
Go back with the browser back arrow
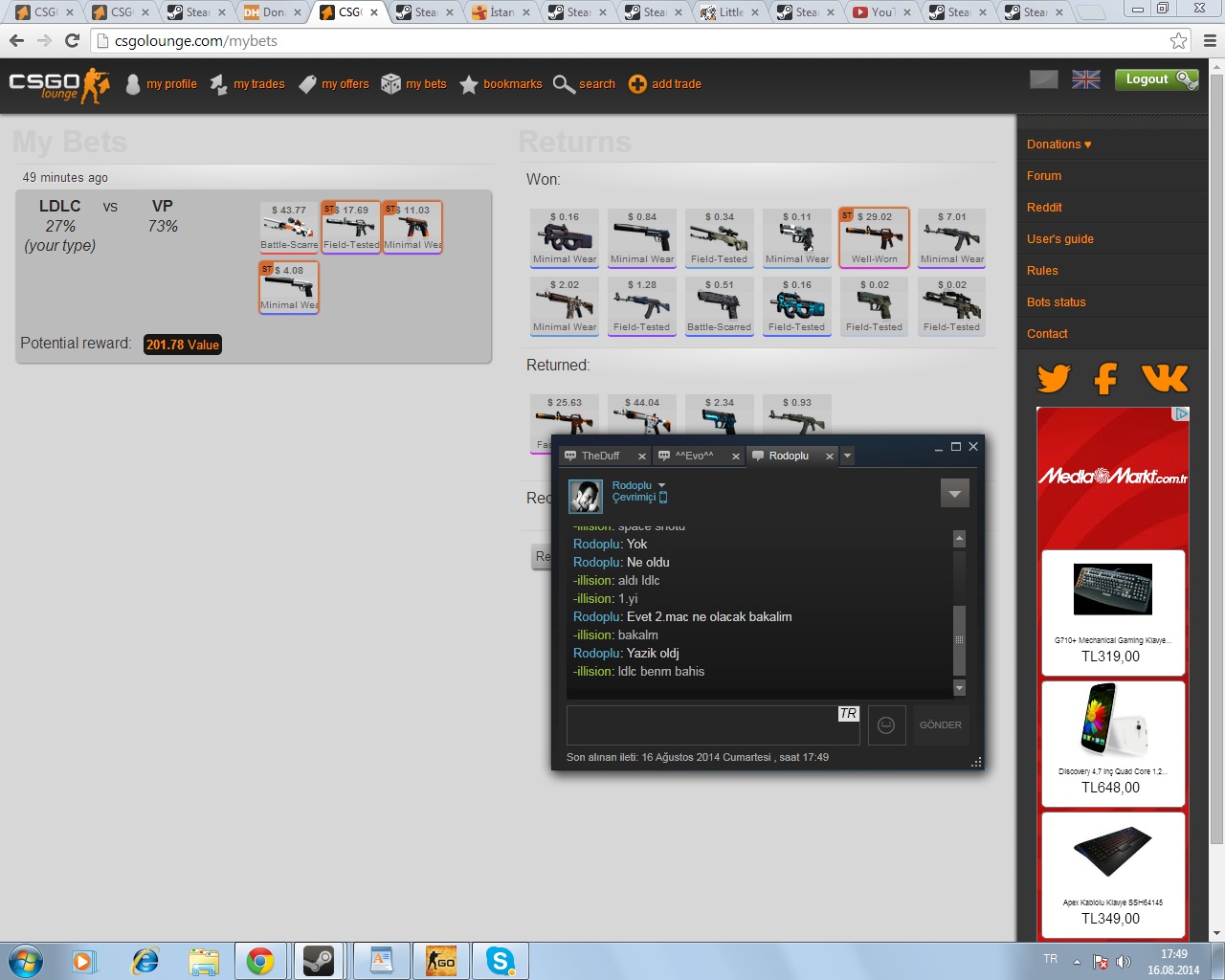point(16,41)
